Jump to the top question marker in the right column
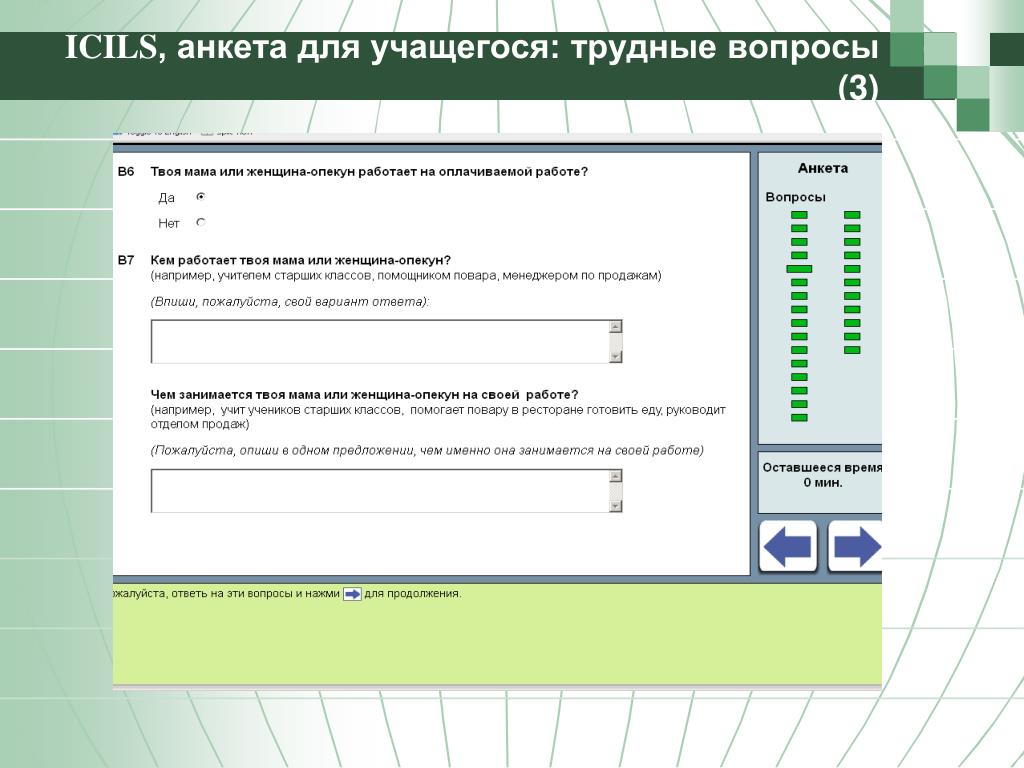This screenshot has height=768, width=1024. click(x=852, y=215)
